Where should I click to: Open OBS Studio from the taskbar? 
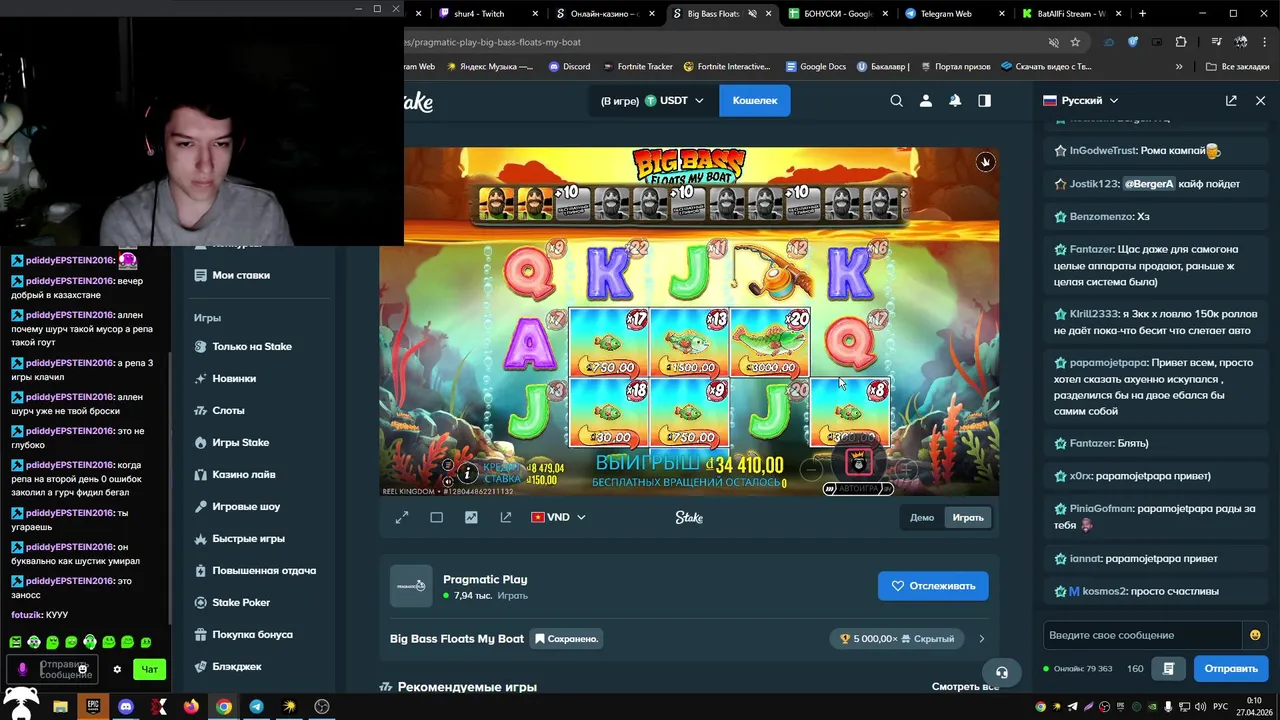tap(322, 706)
